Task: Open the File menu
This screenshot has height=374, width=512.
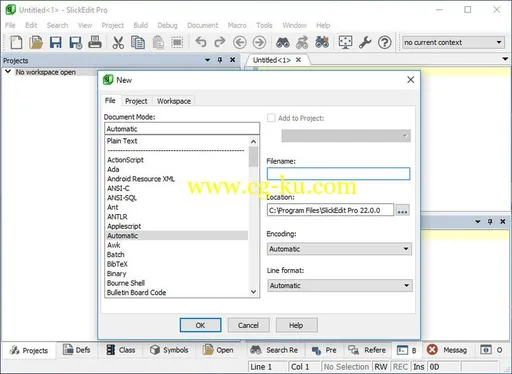Action: [10, 25]
